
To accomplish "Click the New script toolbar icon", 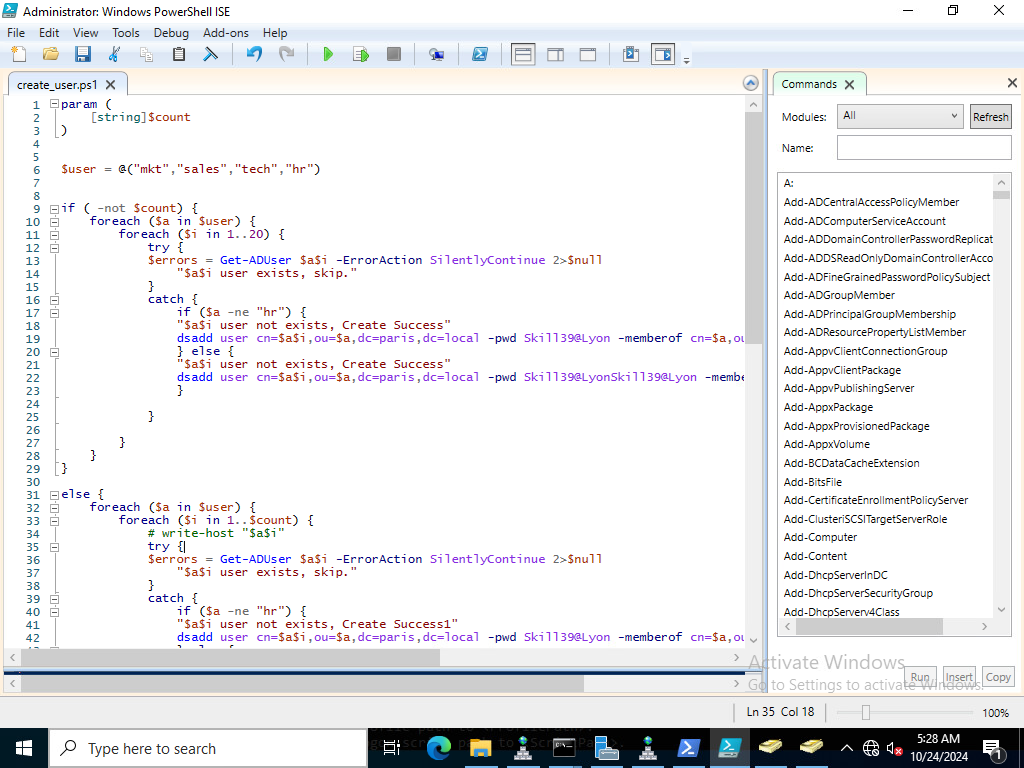I will click(19, 54).
